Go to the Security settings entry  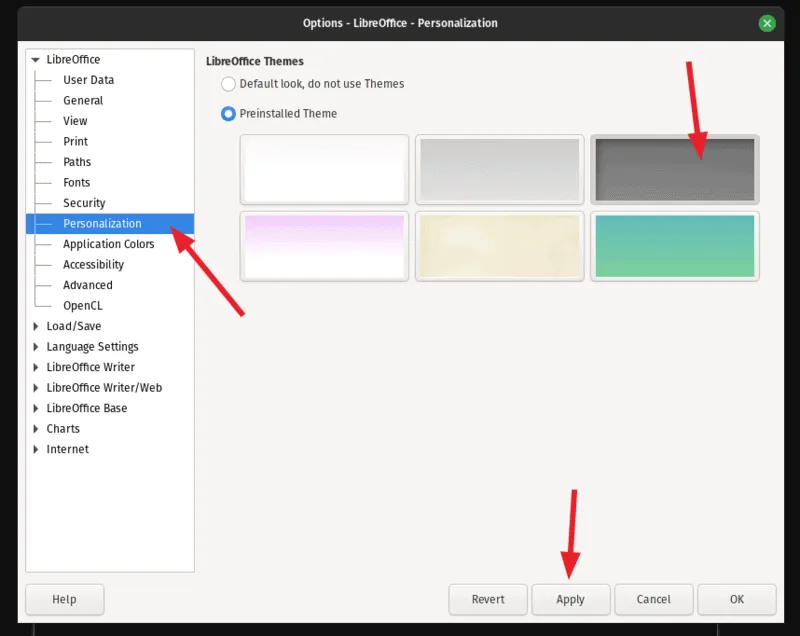(x=84, y=203)
